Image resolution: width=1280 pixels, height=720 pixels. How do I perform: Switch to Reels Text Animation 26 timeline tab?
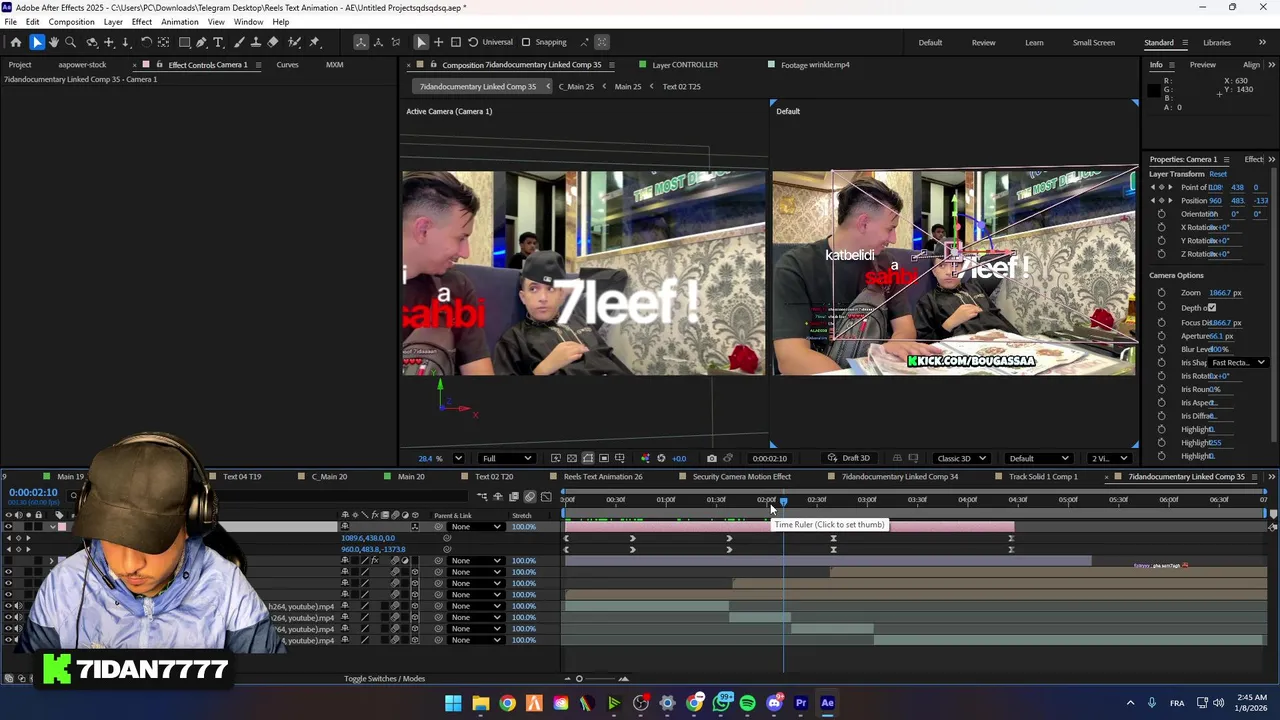603,477
